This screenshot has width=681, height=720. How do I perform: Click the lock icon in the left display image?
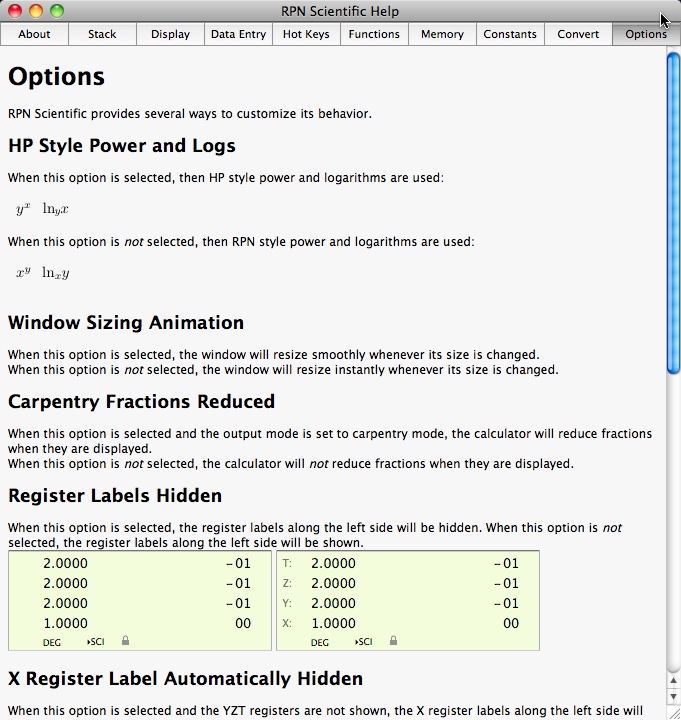125,641
